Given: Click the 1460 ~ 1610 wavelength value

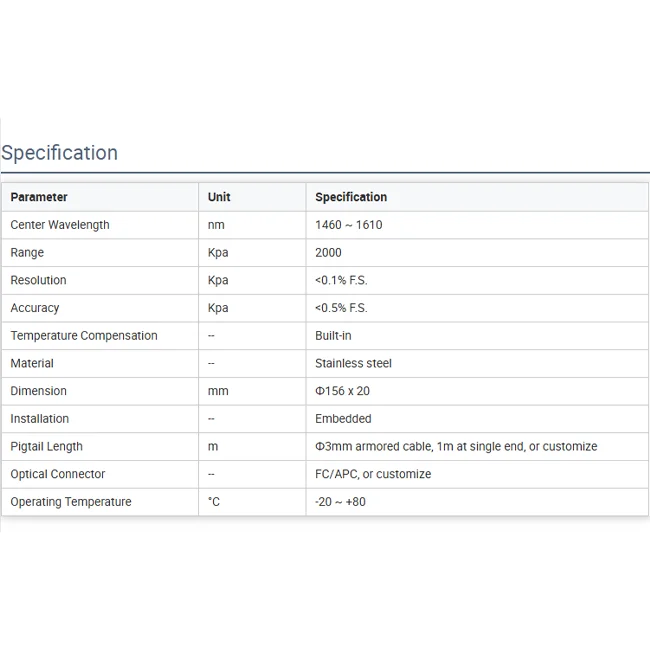Looking at the screenshot, I should pos(348,225).
